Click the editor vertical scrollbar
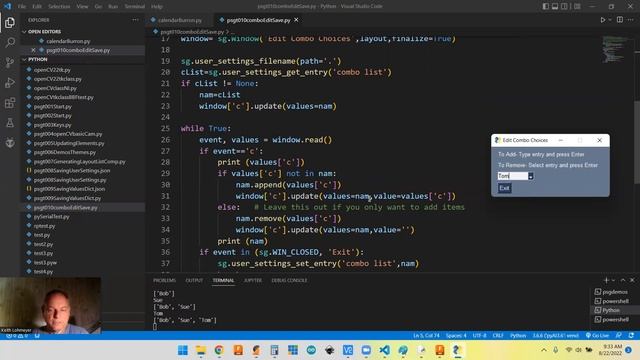 point(637,143)
